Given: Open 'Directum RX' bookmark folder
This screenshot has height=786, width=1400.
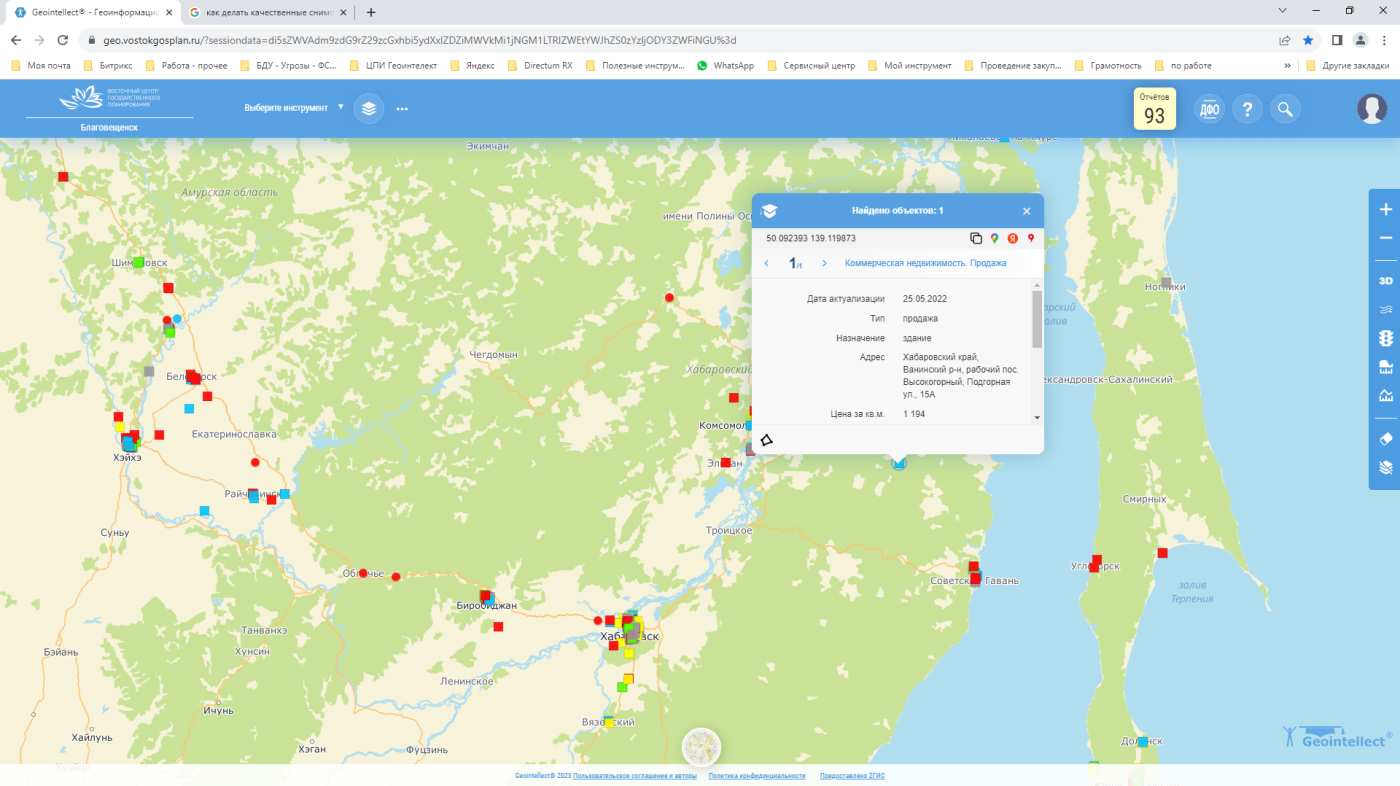Looking at the screenshot, I should pos(540,65).
